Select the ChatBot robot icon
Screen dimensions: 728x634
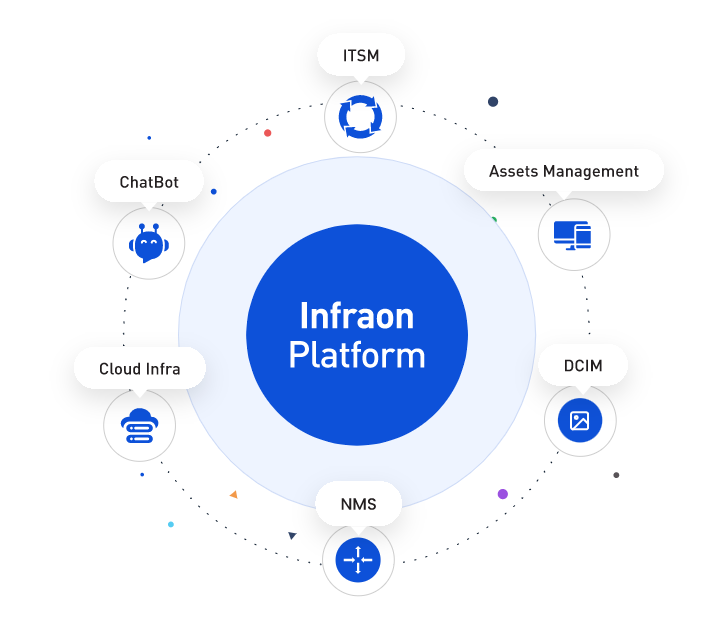tap(149, 243)
